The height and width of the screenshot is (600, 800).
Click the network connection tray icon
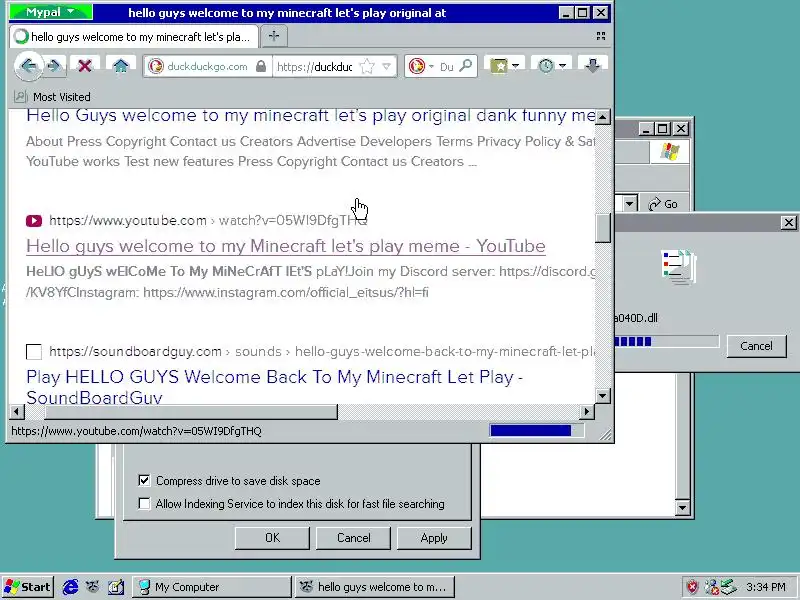711,587
